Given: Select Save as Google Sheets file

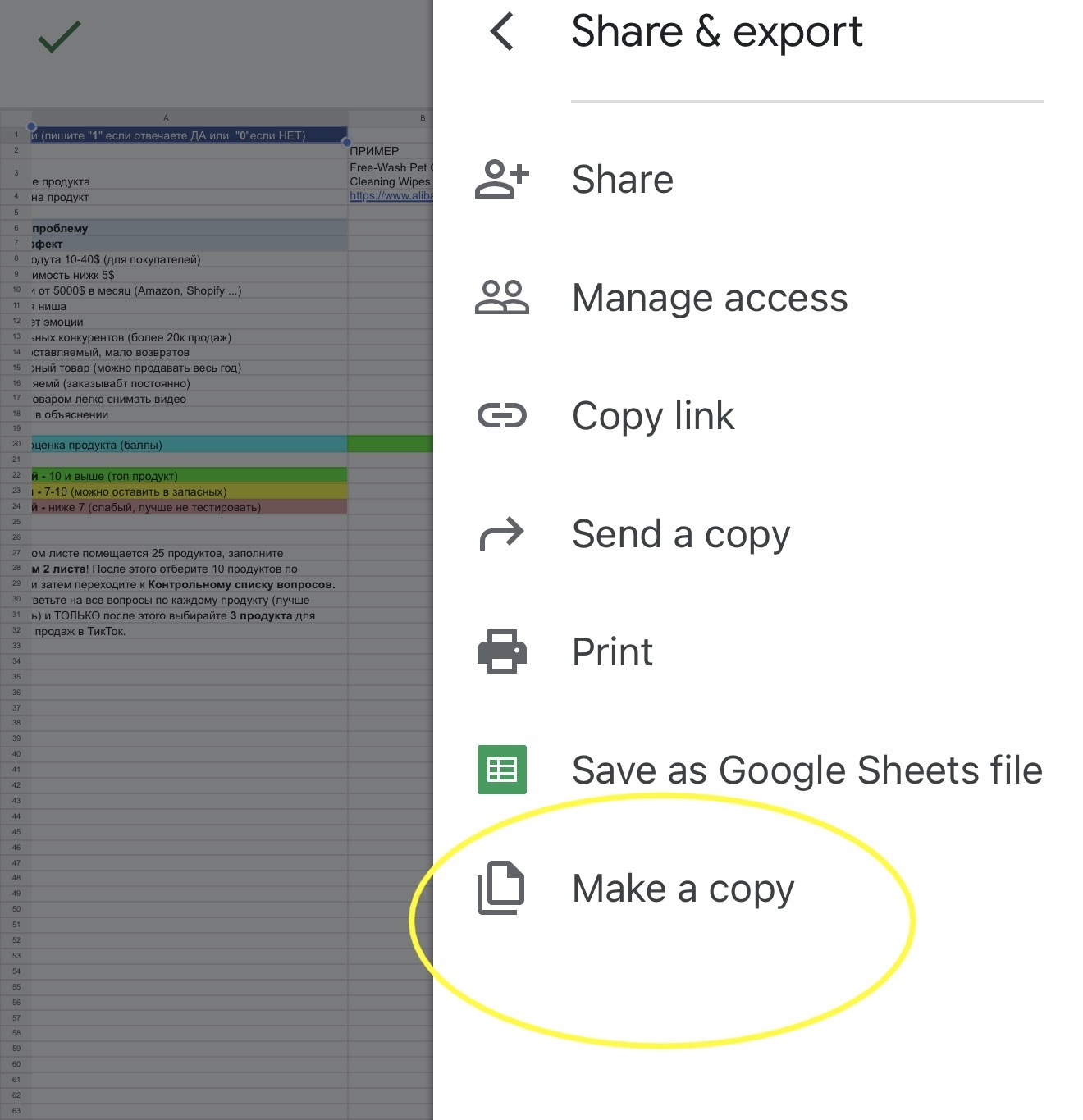Looking at the screenshot, I should coord(807,770).
